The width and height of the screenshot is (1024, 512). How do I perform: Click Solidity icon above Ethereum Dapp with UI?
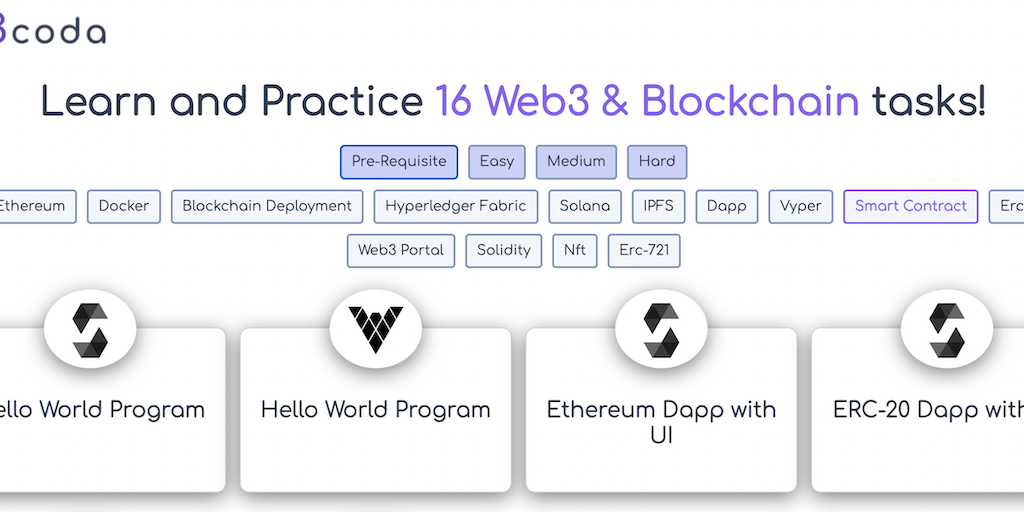(x=661, y=329)
